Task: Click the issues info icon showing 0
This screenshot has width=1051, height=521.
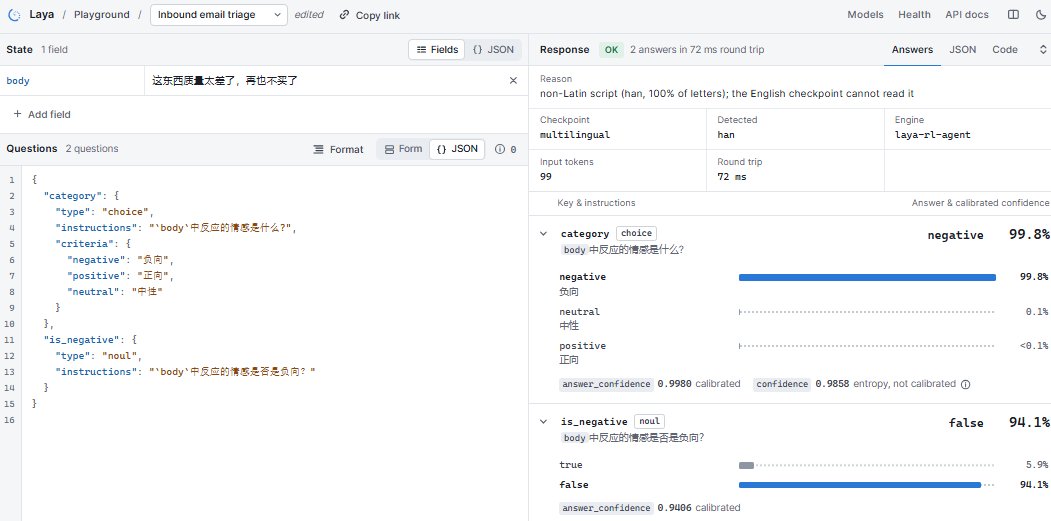Action: point(499,150)
